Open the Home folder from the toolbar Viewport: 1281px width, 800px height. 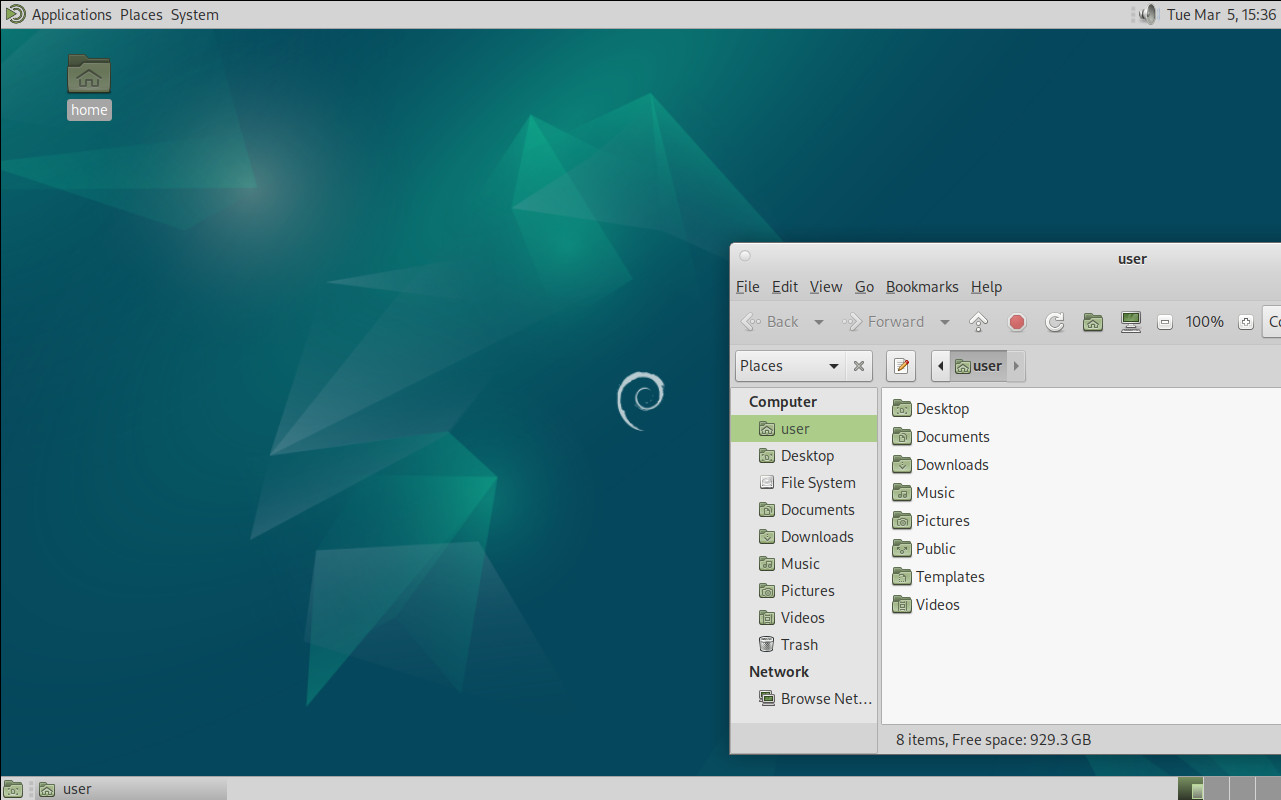(x=1092, y=321)
